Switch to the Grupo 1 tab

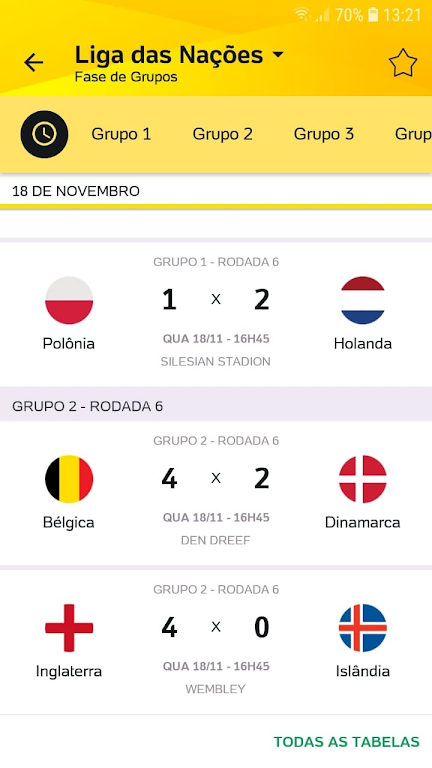[121, 134]
